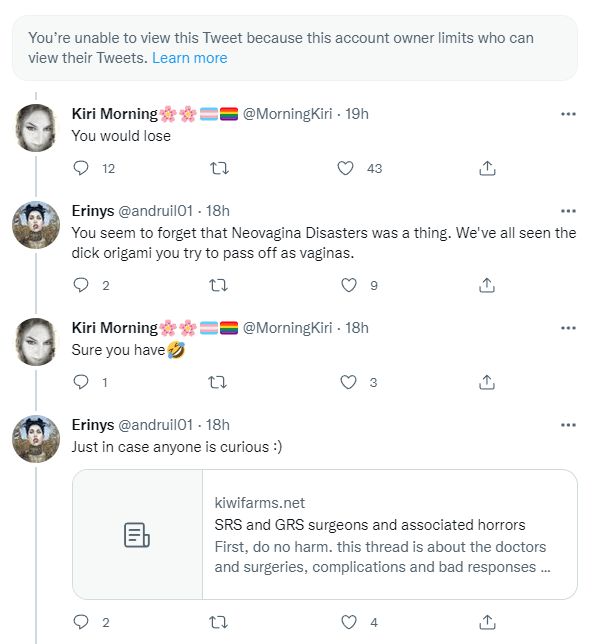Screen dimensions: 591x644
Task: Open more options on Erinys' first tweet
Action: tap(568, 211)
